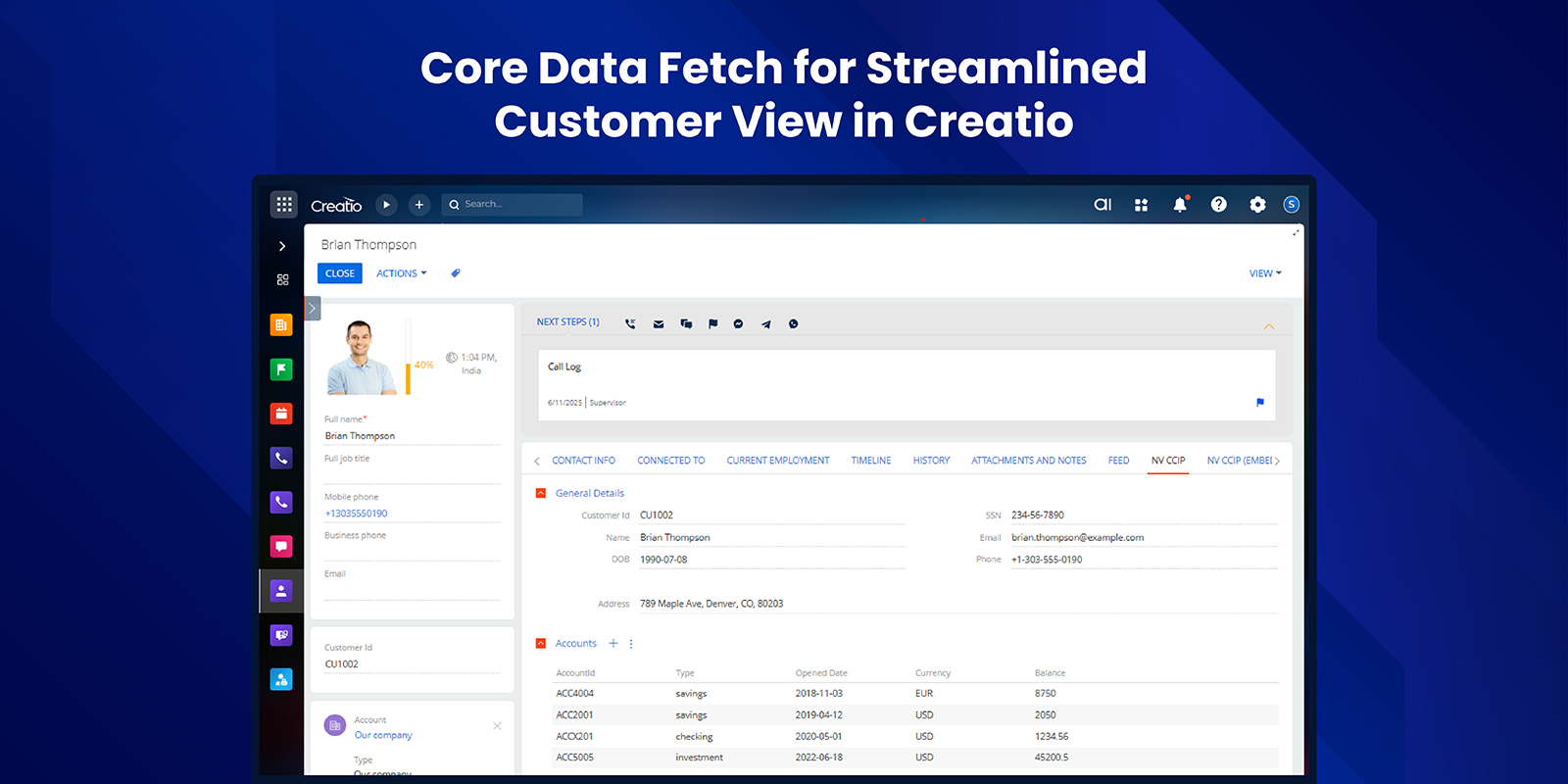Switch to Contact Info tab
This screenshot has height=784, width=1568.
(x=583, y=461)
